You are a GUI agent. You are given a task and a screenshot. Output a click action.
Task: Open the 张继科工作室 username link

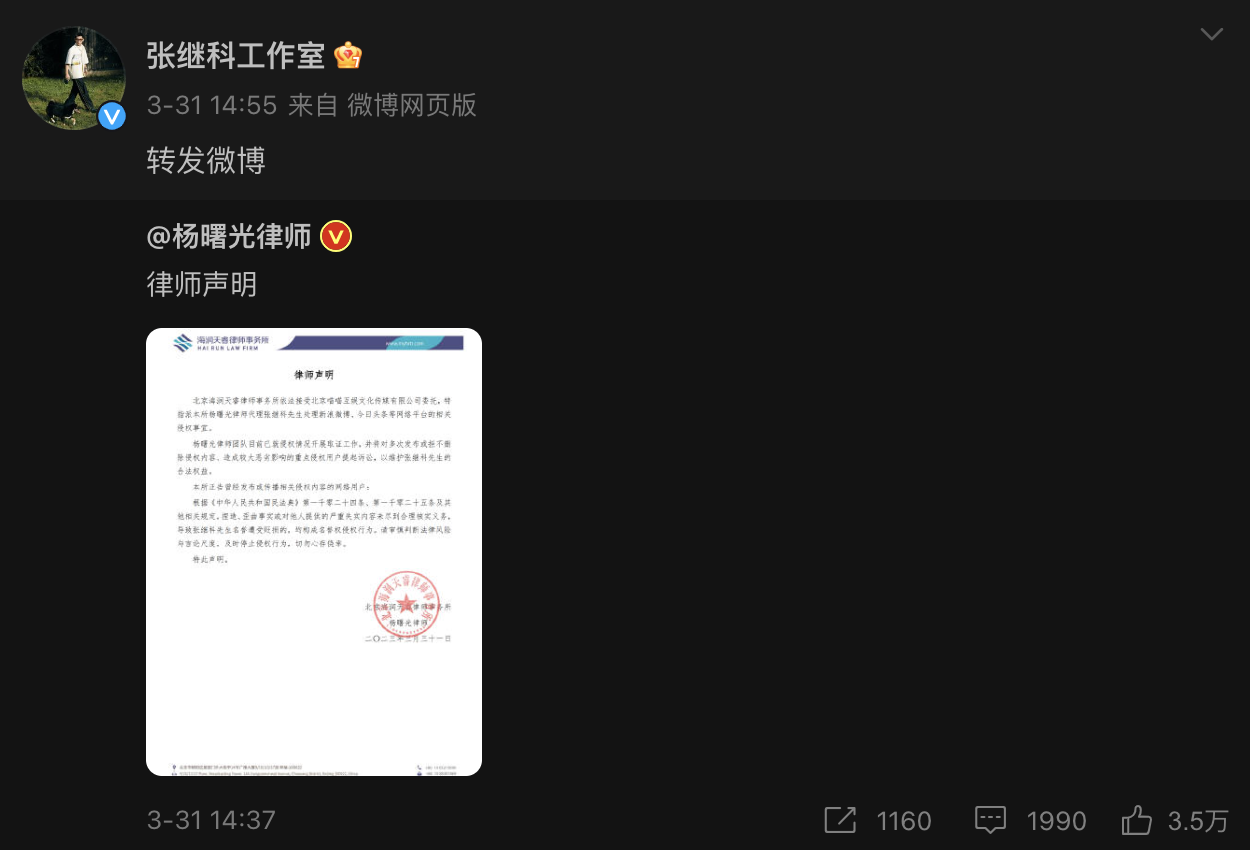click(x=236, y=56)
